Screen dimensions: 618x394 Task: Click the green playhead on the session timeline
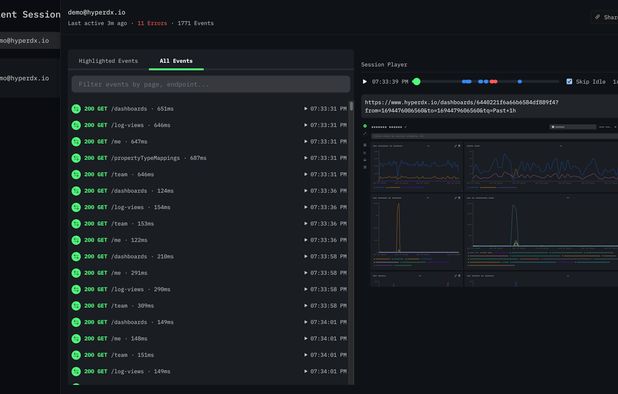[x=416, y=82]
